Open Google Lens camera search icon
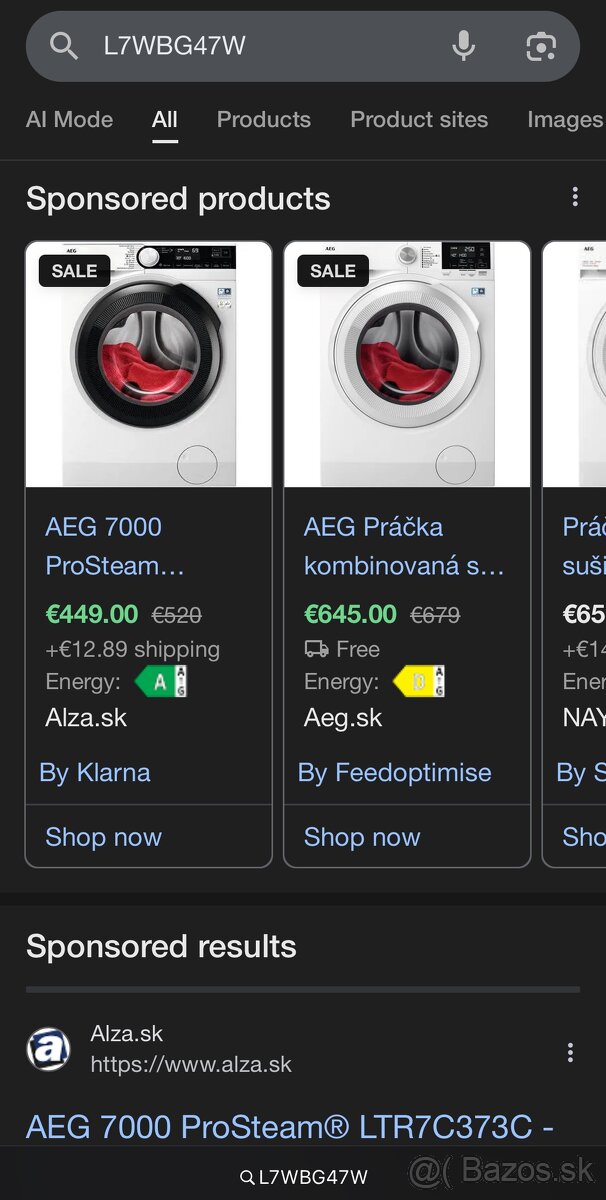Image resolution: width=606 pixels, height=1200 pixels. (540, 46)
